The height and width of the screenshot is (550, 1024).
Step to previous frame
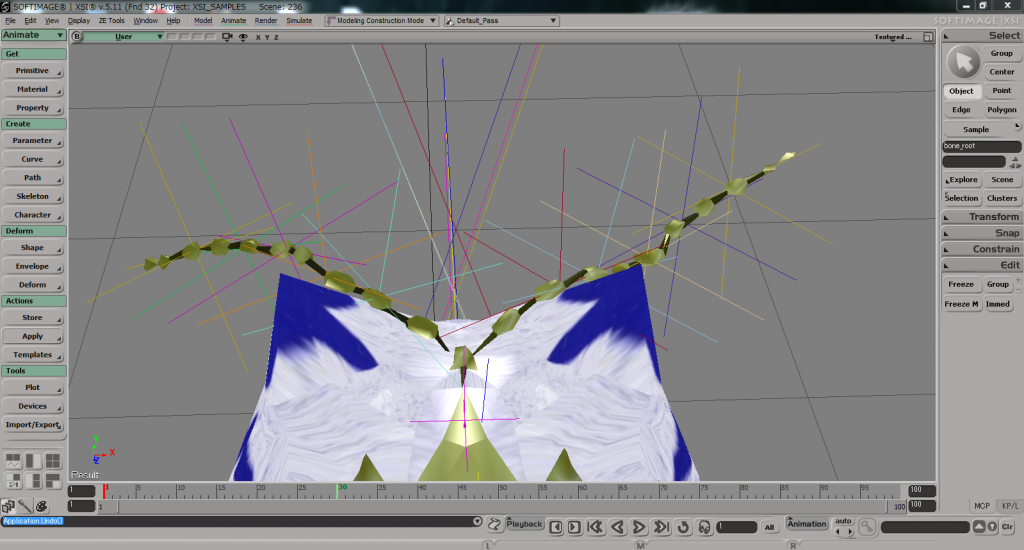click(556, 527)
